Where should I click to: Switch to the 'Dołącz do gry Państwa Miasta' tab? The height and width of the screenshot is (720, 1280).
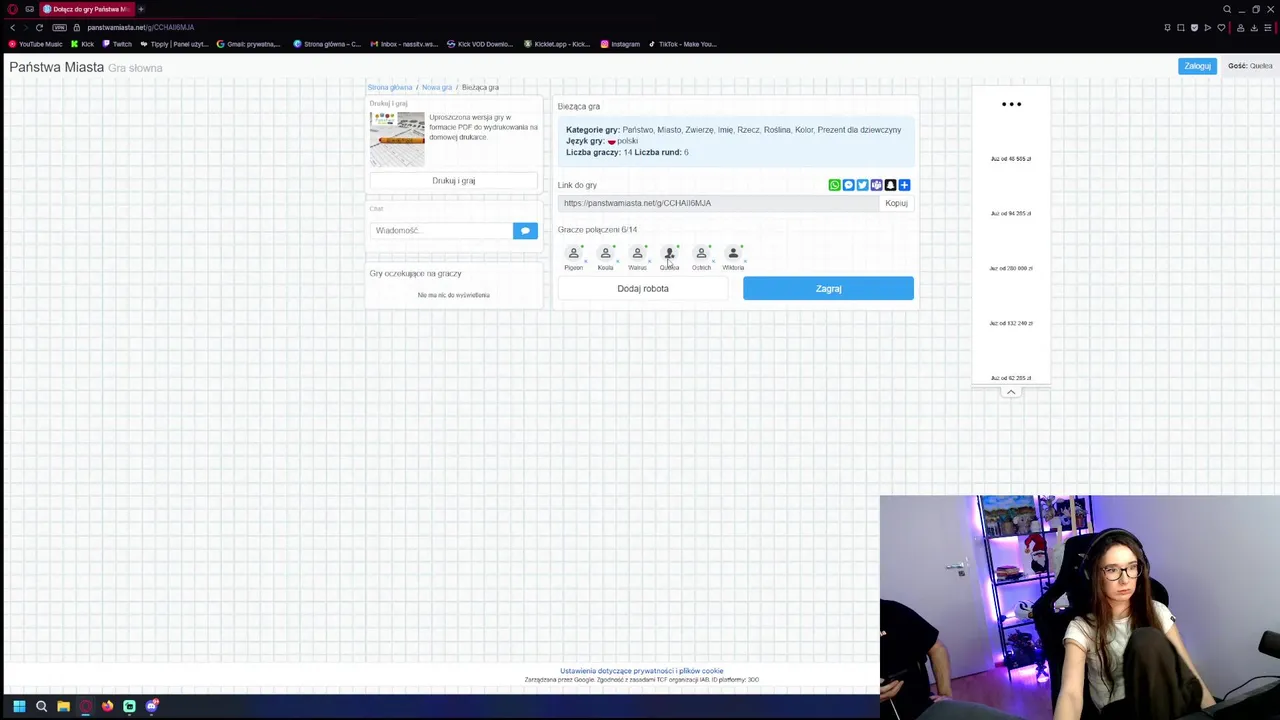point(86,9)
